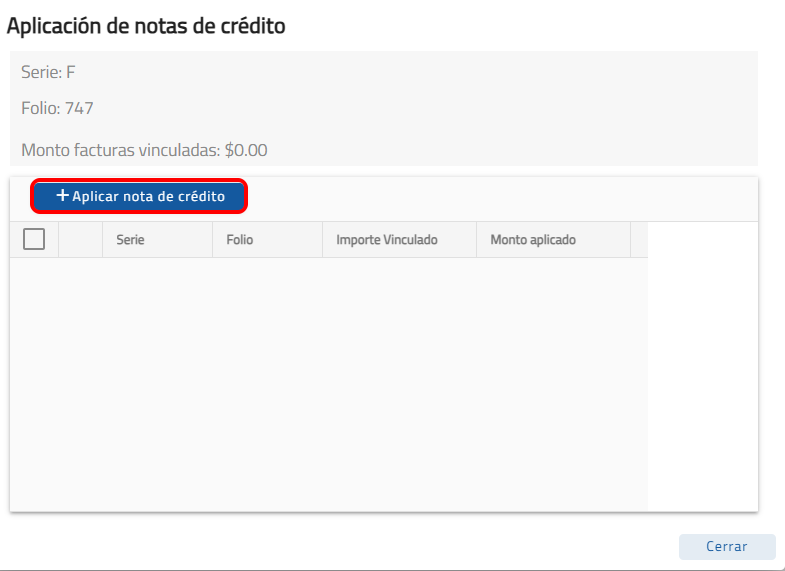Click the 'Aplicación de notas de crédito' title

pos(146,26)
